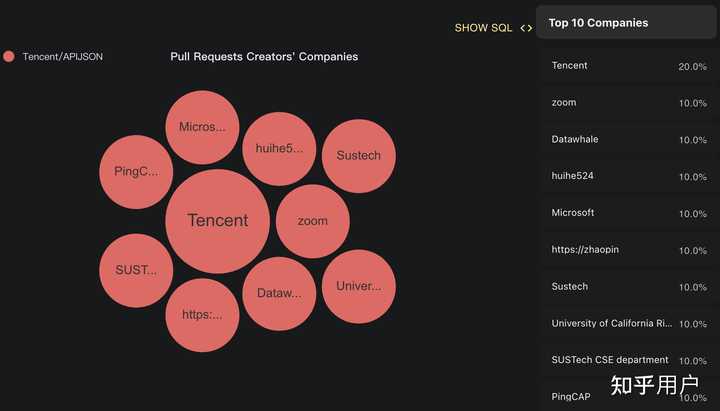Screen dimensions: 720x411
Task: Open the SHOW SQL link
Action: pyautogui.click(x=483, y=28)
